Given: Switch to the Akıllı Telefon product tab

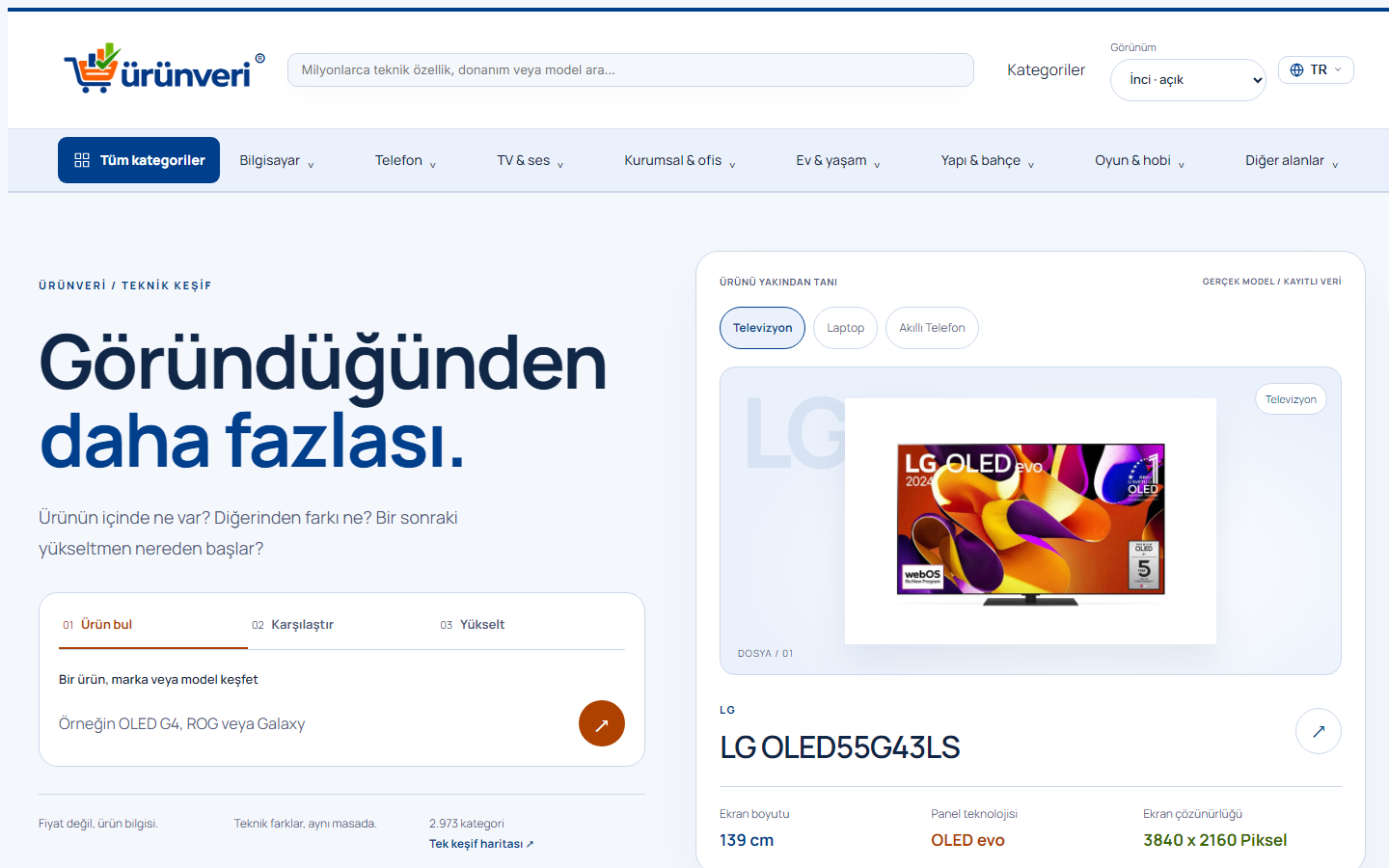Looking at the screenshot, I should 932,328.
